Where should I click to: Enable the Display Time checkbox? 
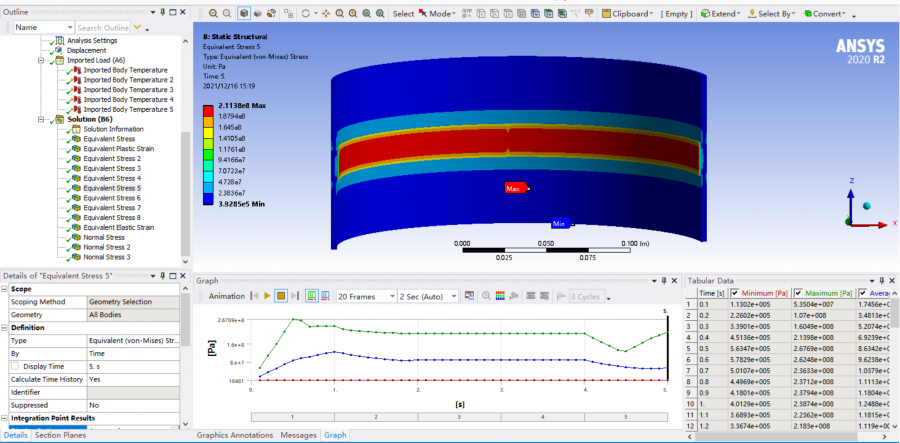coord(15,366)
